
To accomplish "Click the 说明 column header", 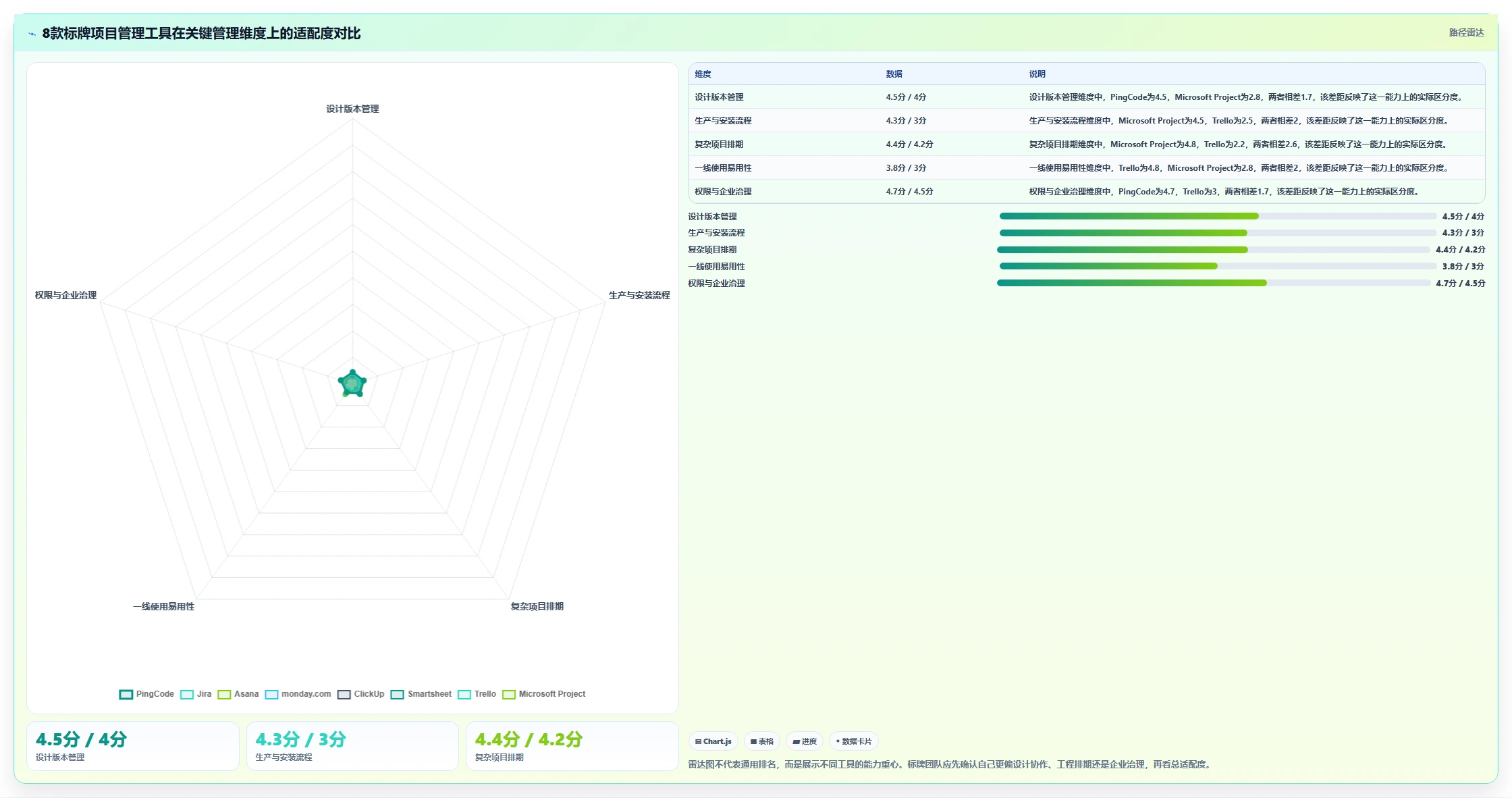I will click(1037, 74).
